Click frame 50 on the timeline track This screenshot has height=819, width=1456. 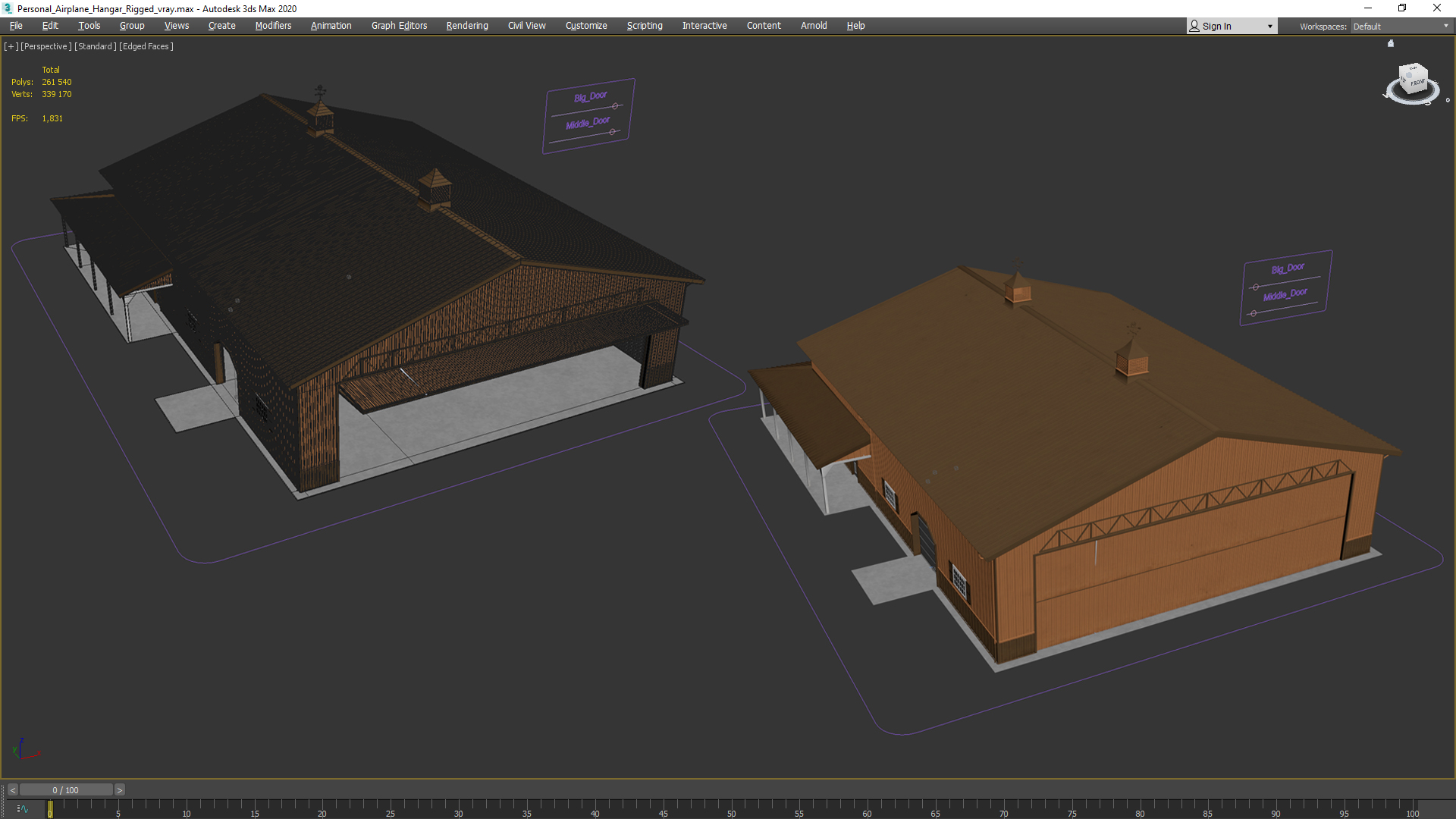[x=730, y=808]
